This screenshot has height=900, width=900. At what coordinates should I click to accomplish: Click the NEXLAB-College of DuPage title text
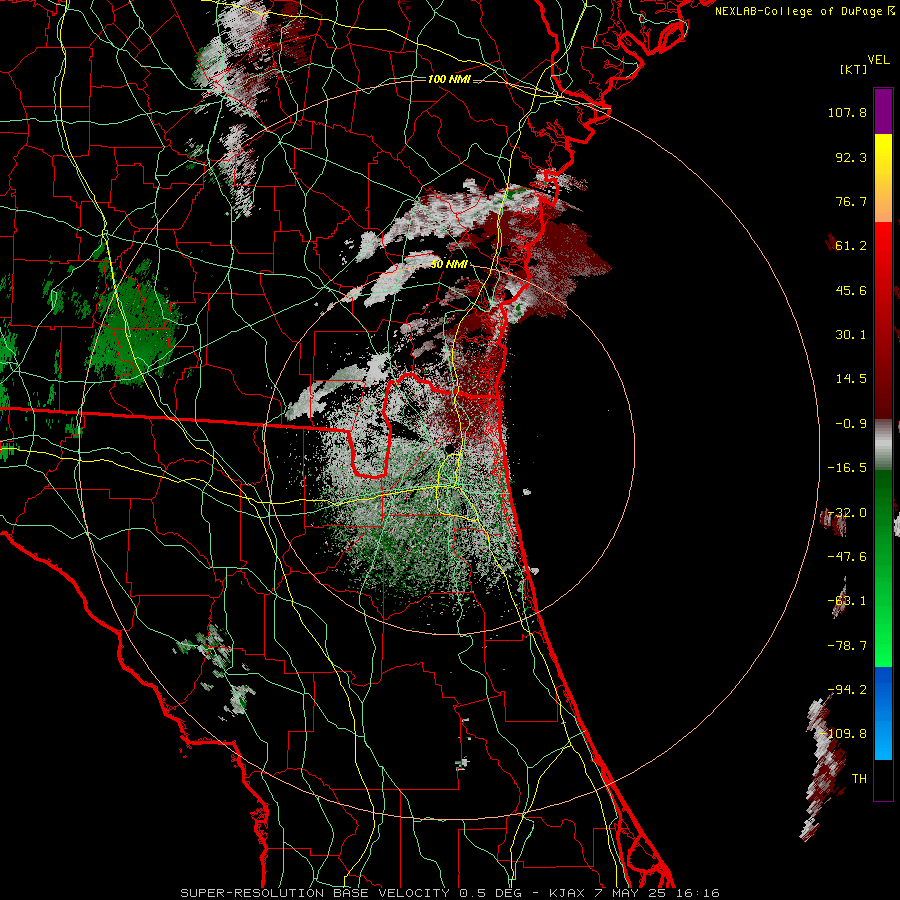pyautogui.click(x=798, y=11)
